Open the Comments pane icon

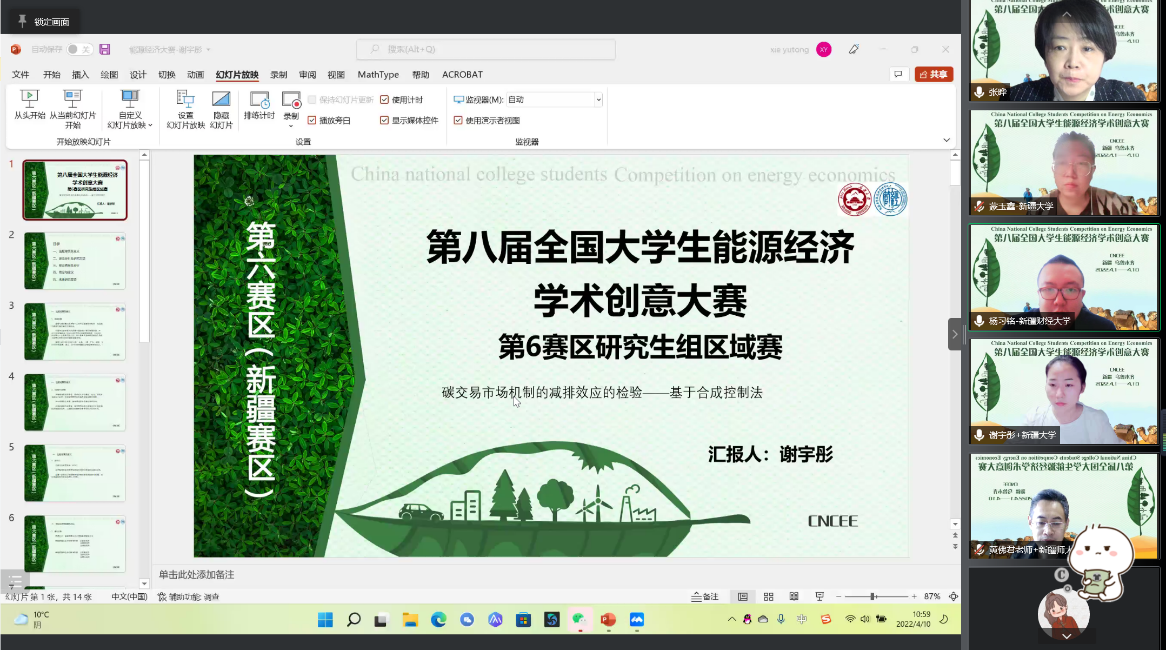click(898, 74)
